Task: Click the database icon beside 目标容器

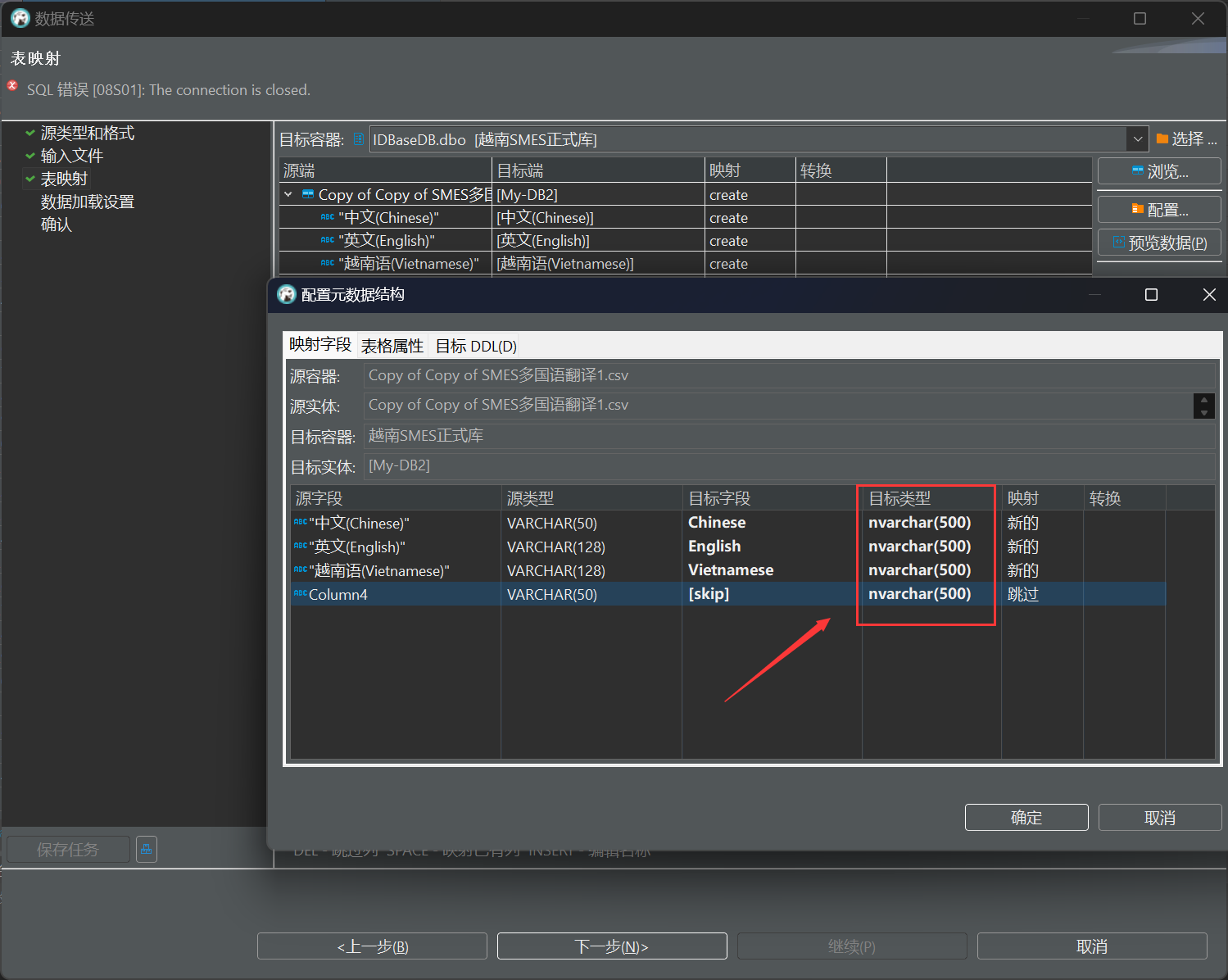Action: point(358,139)
